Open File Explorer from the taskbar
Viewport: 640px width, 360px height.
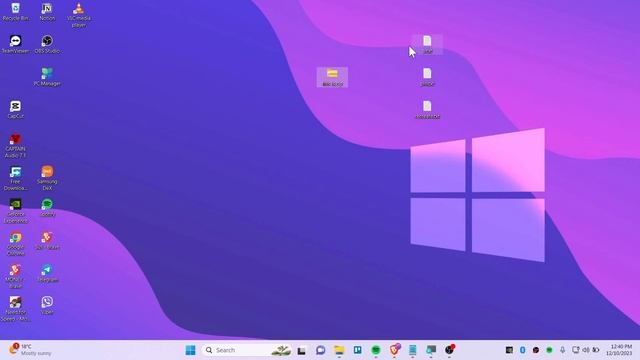click(339, 350)
